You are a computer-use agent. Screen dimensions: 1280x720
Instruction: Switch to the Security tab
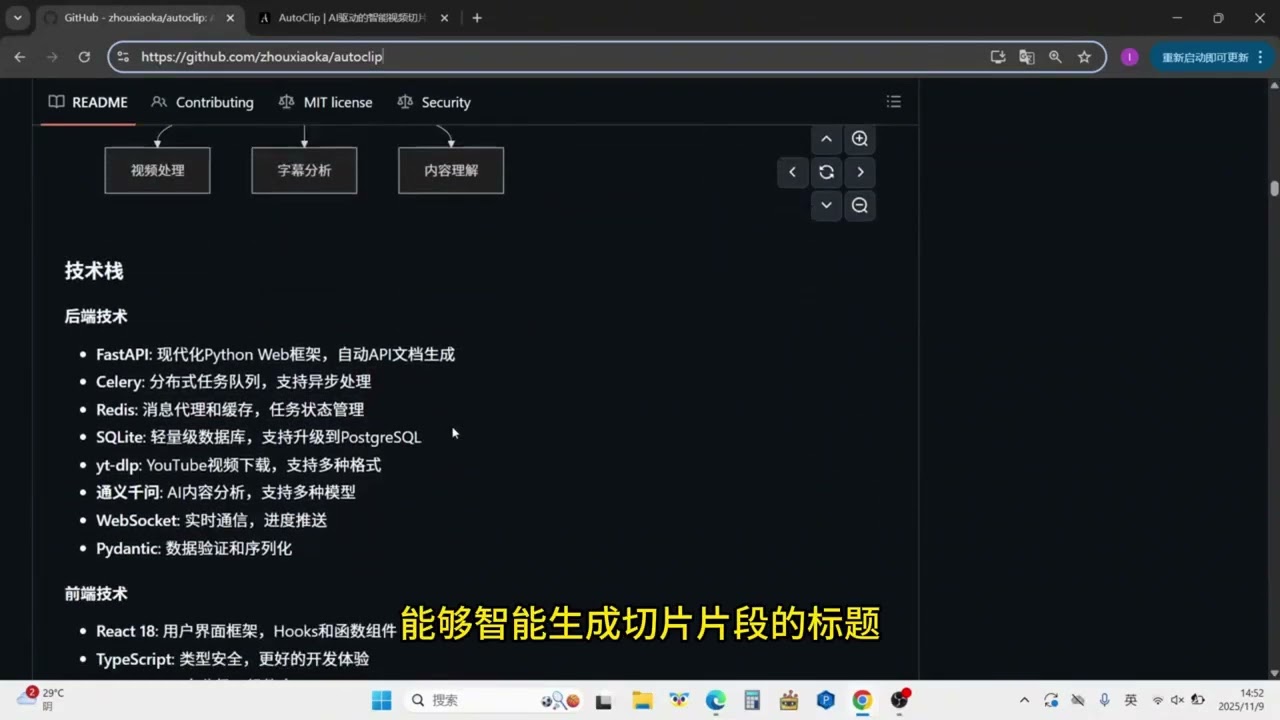point(434,102)
